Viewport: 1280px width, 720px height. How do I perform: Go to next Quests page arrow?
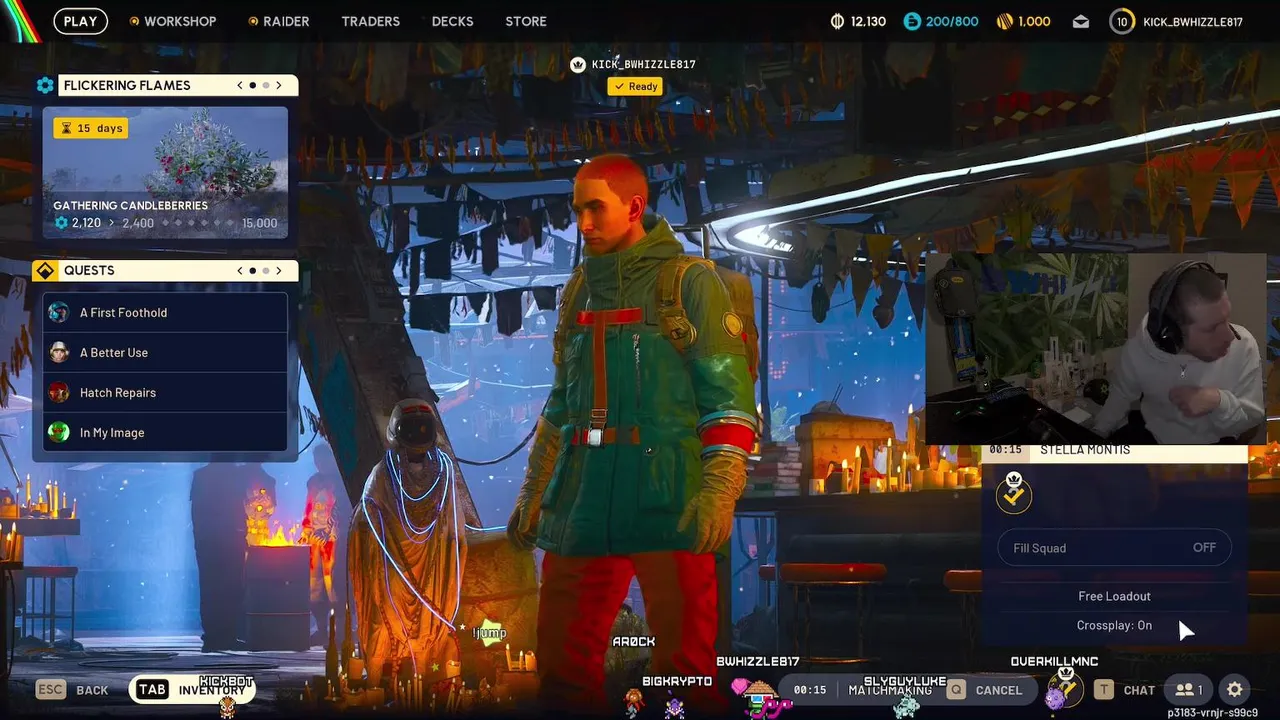tap(279, 270)
